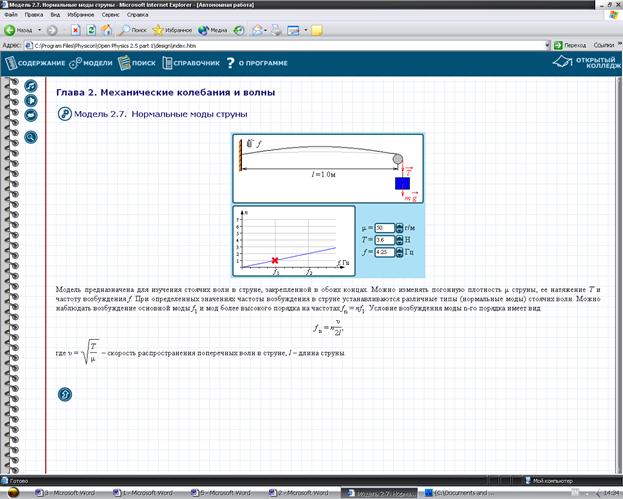Increase T with the stepper up arrow
The image size is (623, 499).
point(399,238)
